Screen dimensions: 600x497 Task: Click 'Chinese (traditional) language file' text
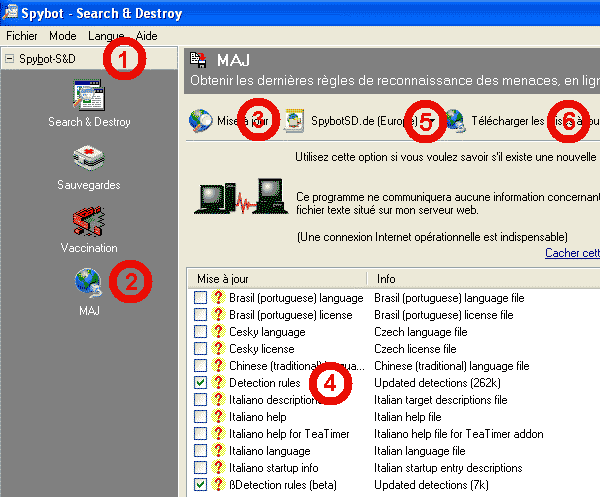[x=452, y=366]
